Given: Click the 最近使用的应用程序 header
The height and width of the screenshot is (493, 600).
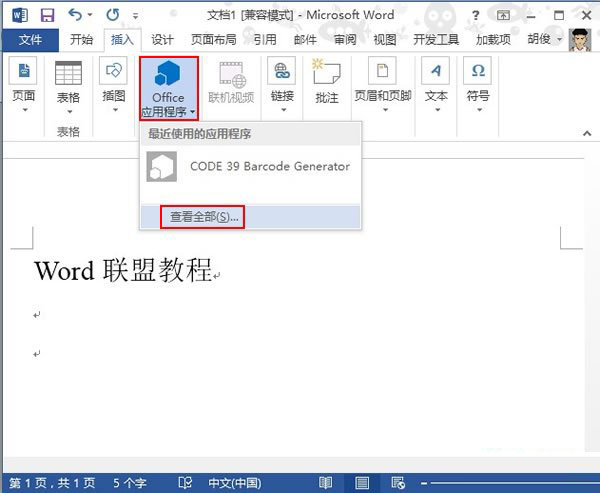Looking at the screenshot, I should coord(251,134).
